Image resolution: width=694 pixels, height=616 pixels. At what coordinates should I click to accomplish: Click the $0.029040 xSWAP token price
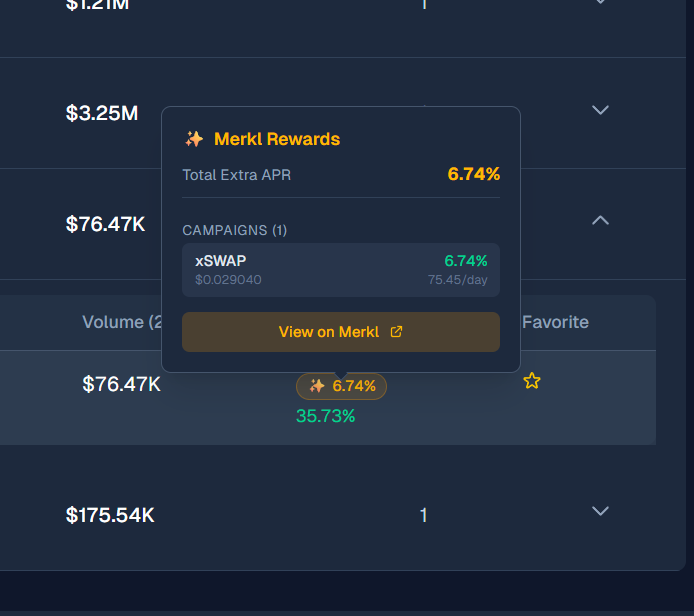pyautogui.click(x=228, y=280)
